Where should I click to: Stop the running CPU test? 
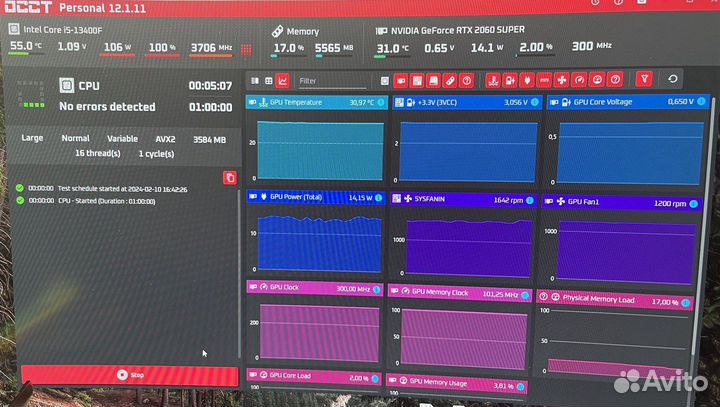coord(130,375)
